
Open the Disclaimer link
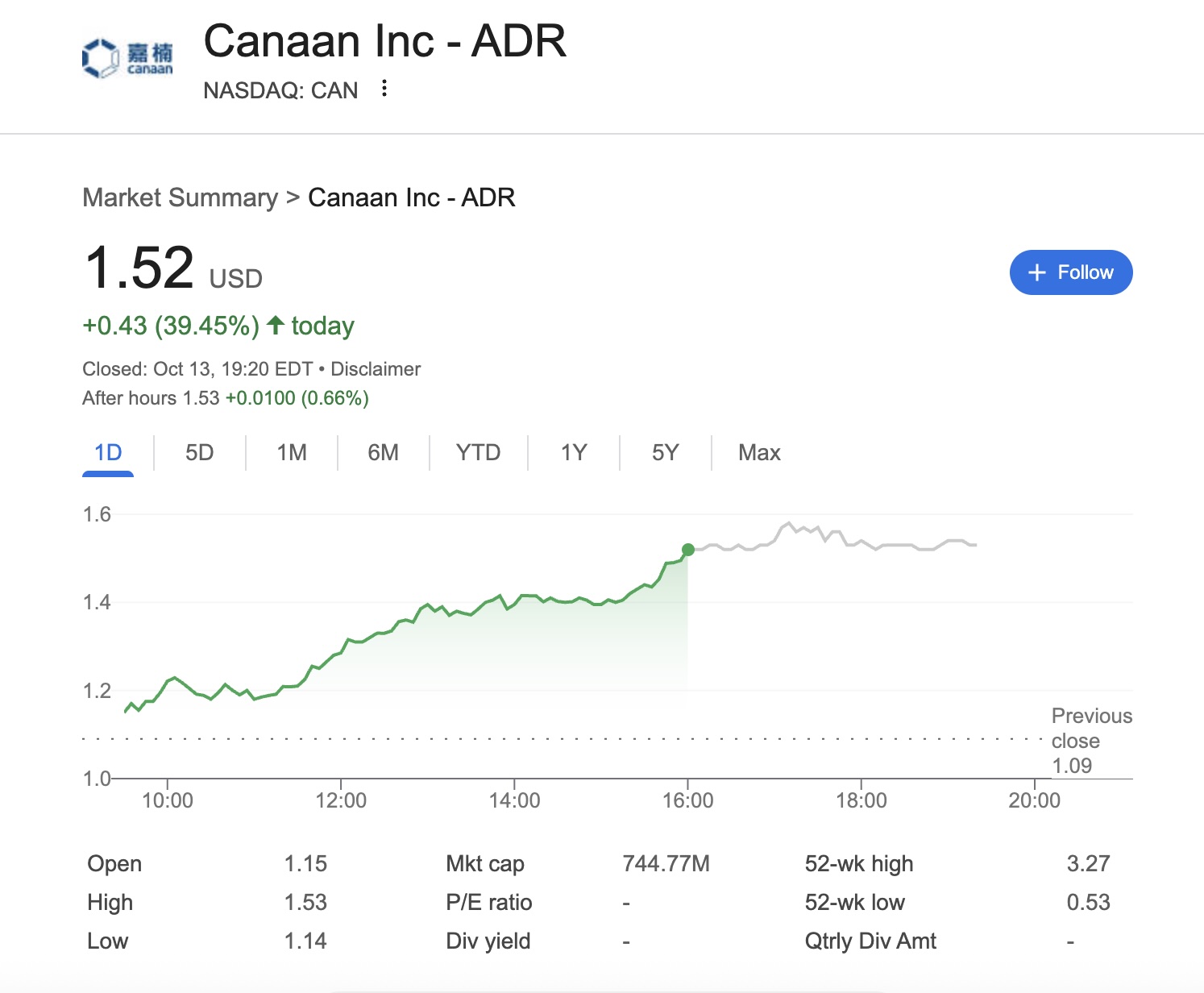[376, 369]
